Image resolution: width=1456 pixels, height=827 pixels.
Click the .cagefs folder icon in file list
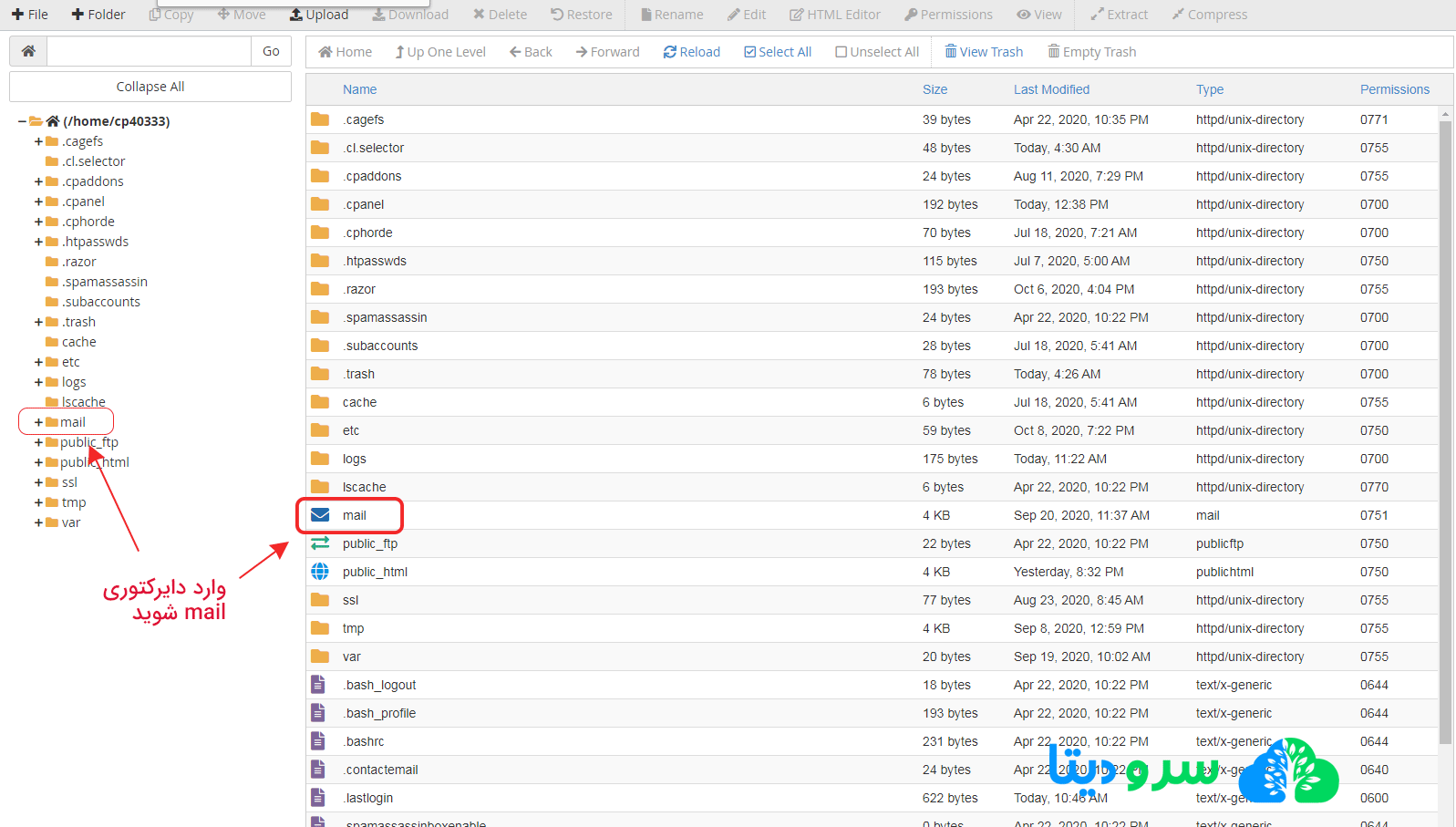tap(320, 119)
